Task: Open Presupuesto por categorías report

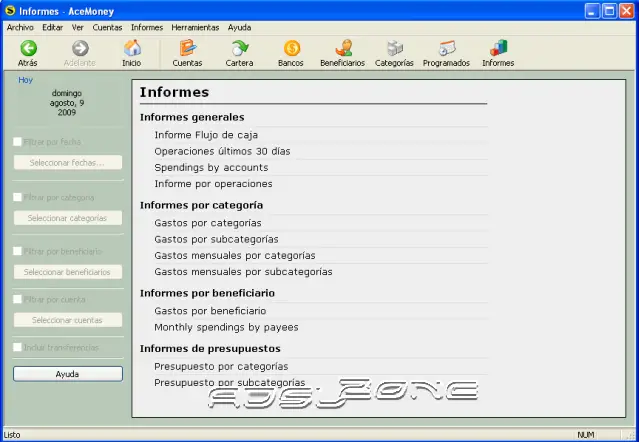Action: pyautogui.click(x=221, y=366)
